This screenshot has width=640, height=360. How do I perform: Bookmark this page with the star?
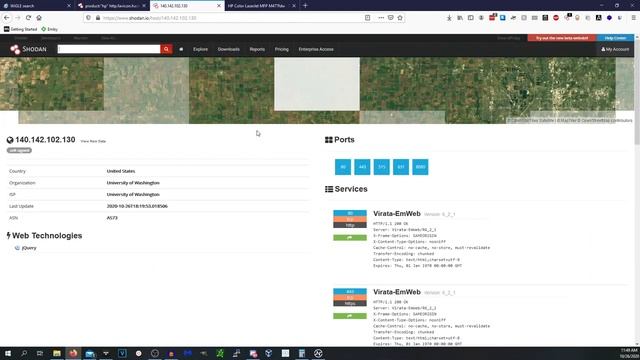400,18
